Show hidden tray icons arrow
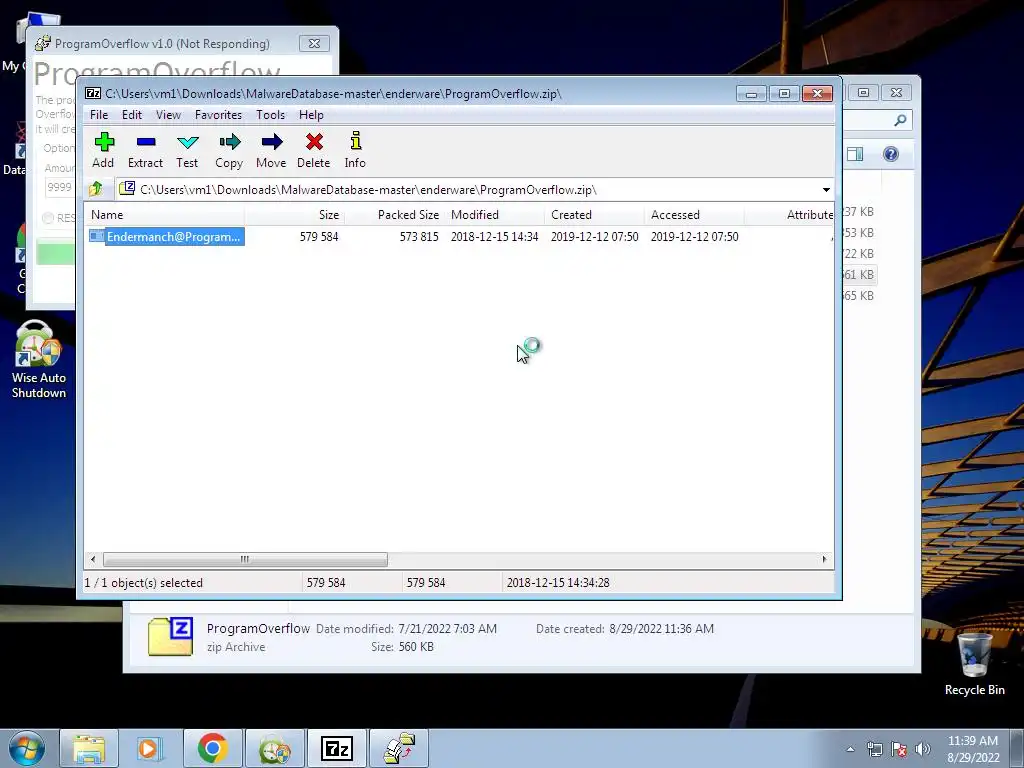The width and height of the screenshot is (1024, 768). [850, 749]
